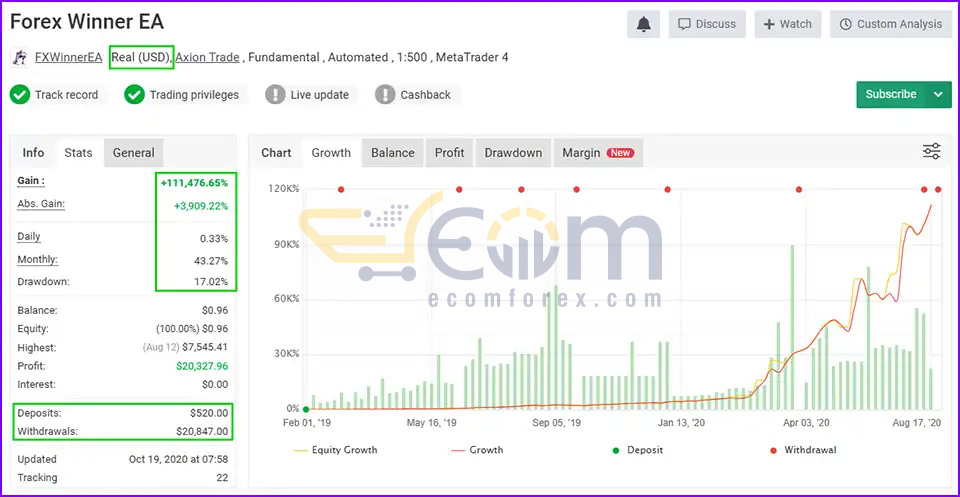
Task: Open the Discuss button
Action: [707, 24]
